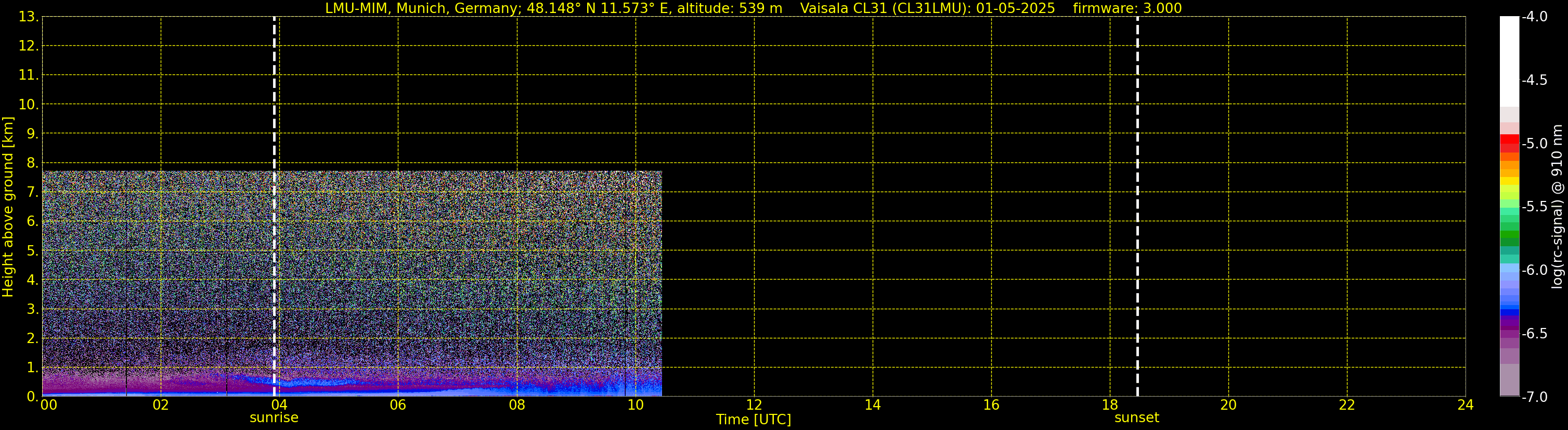Click the '4.' height axis tick label

point(32,280)
